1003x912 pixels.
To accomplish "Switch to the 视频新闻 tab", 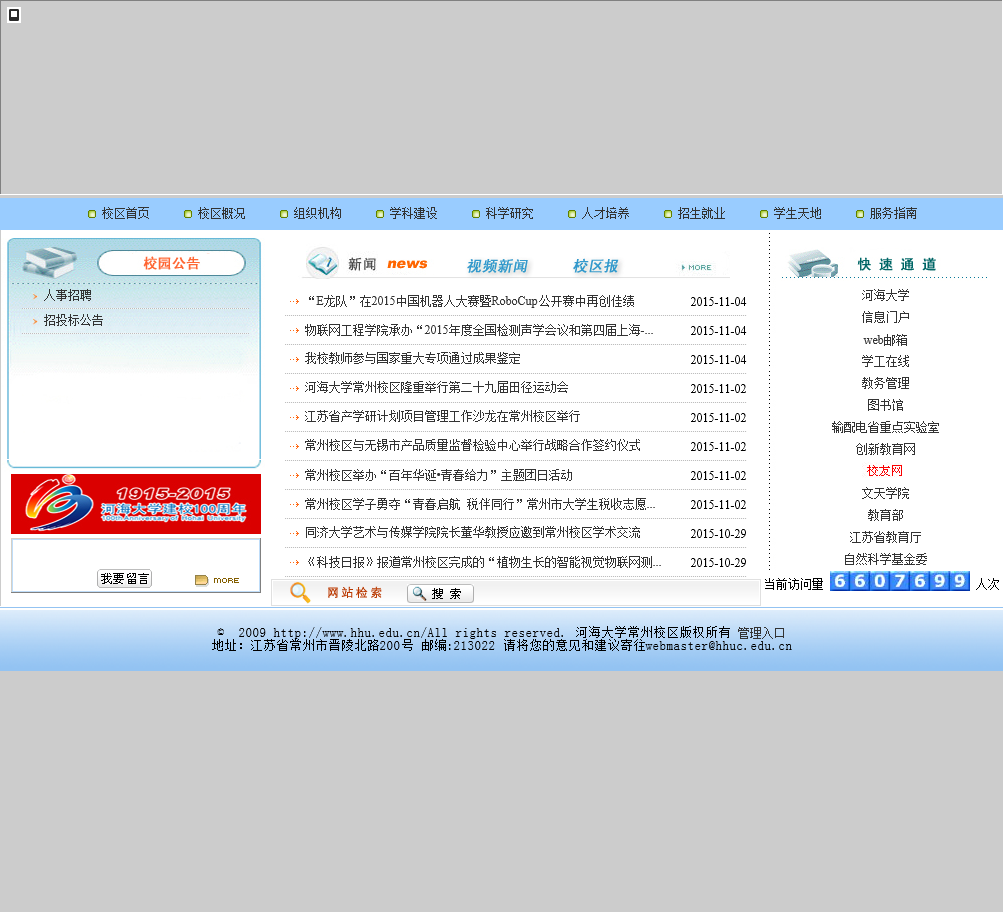I will (x=498, y=266).
